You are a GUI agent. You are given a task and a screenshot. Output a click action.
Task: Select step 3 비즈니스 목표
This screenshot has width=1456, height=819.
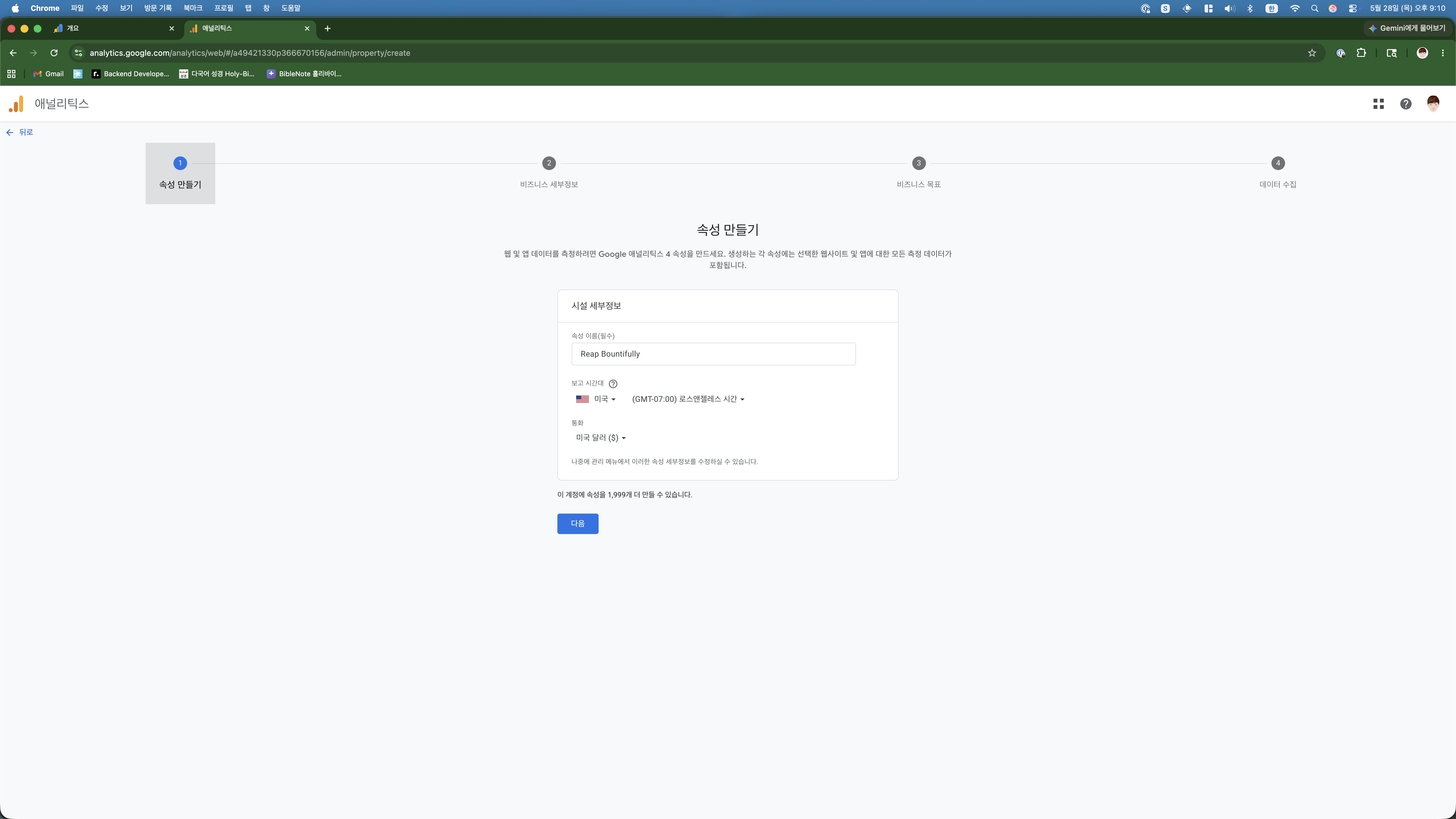coord(919,173)
